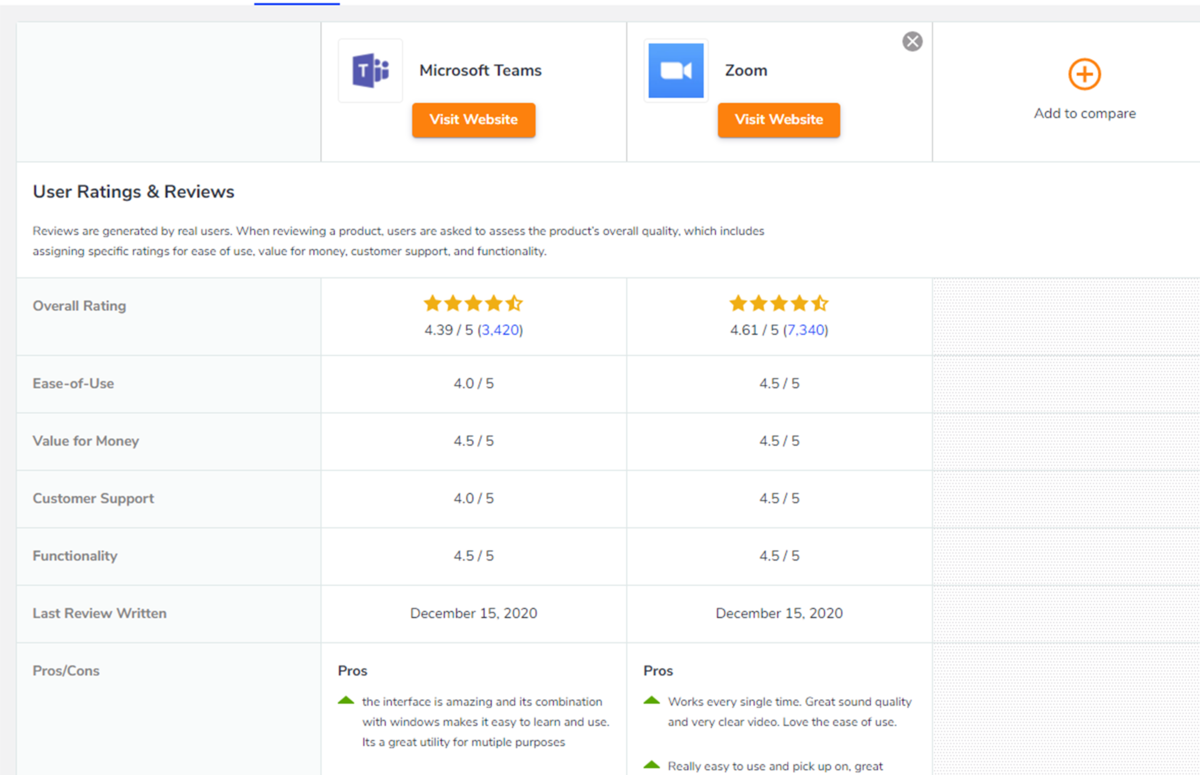Click the Functionality row label

click(75, 556)
